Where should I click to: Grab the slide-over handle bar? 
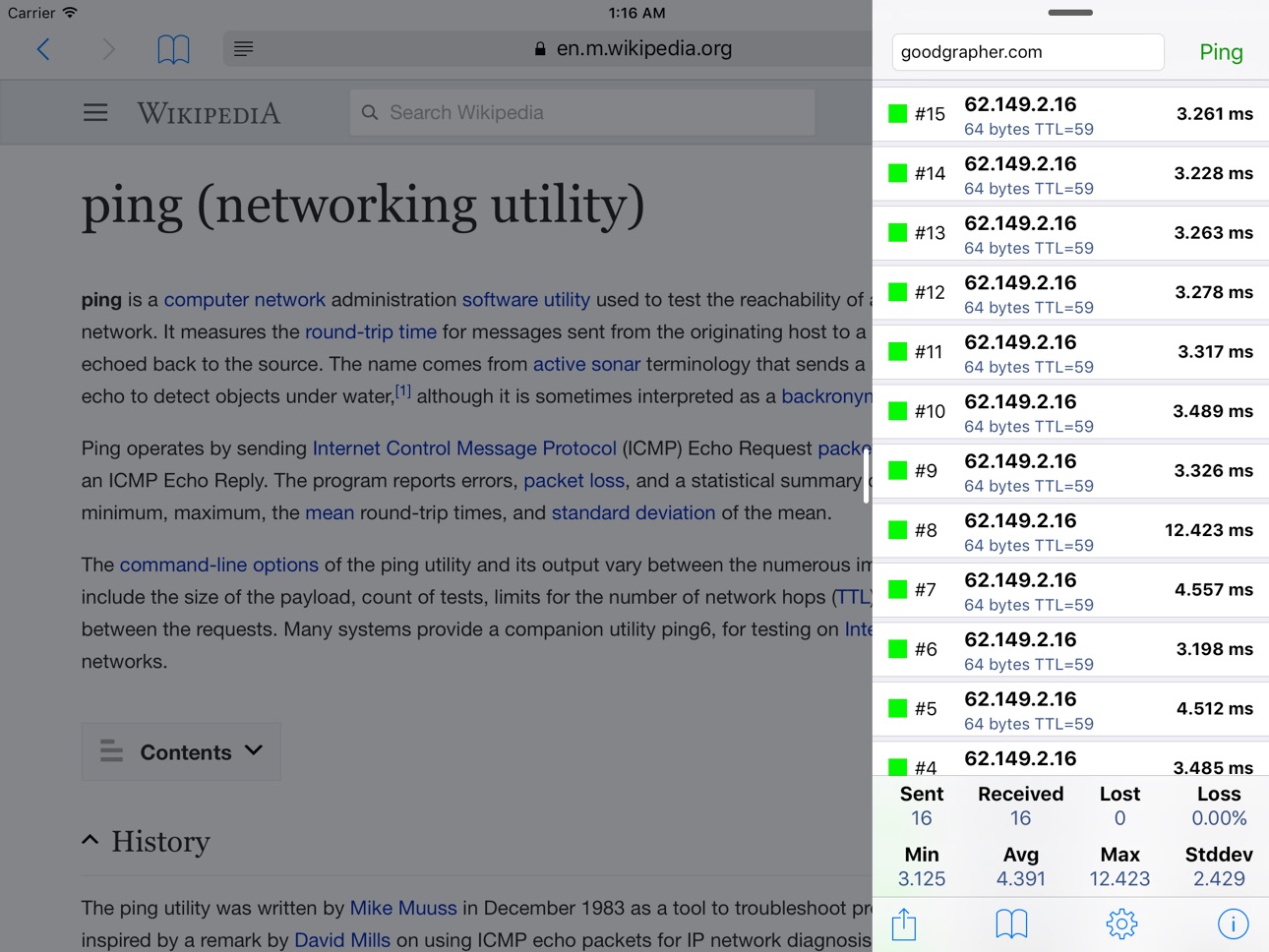(1070, 13)
